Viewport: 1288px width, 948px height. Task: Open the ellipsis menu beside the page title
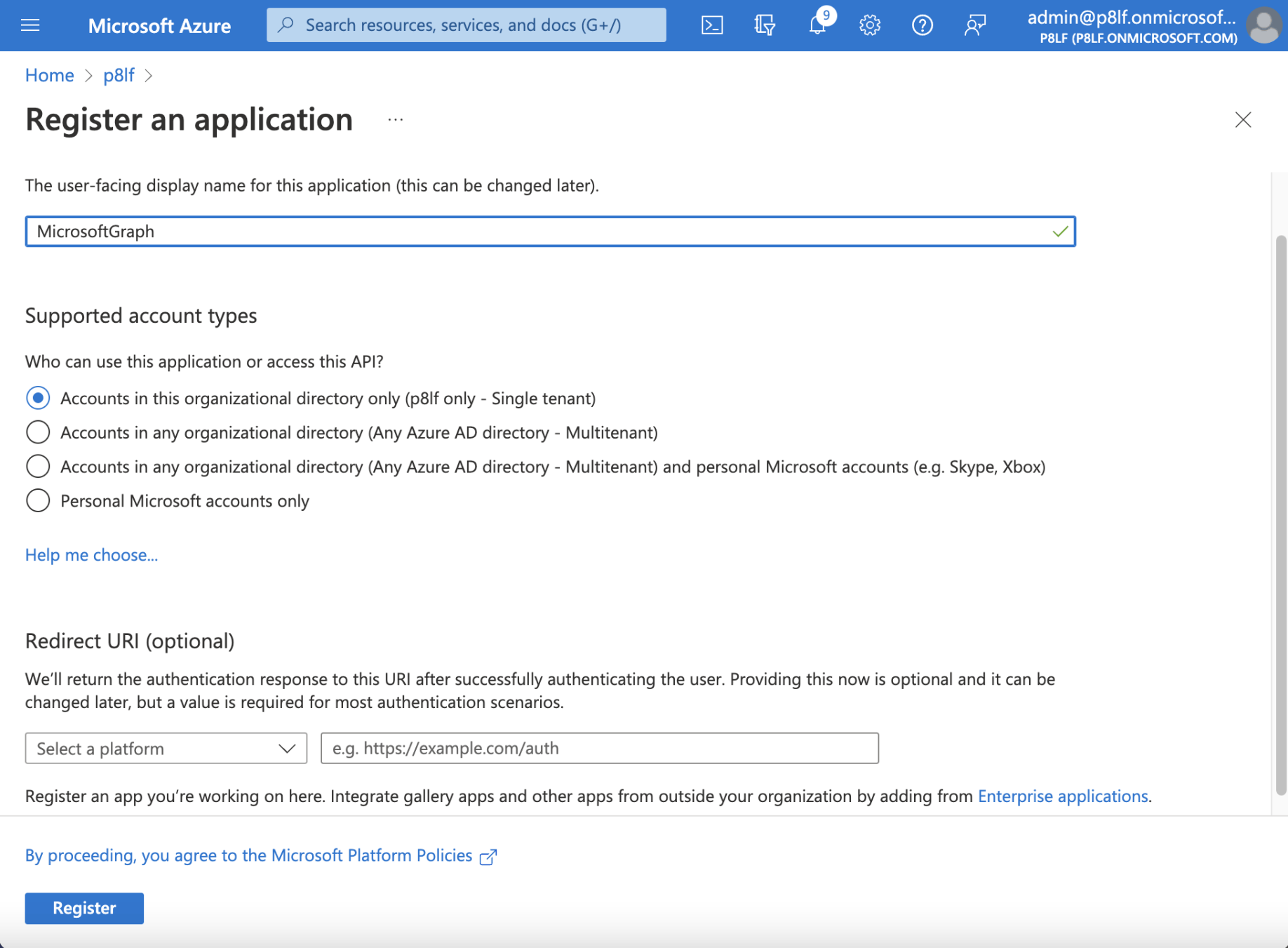pyautogui.click(x=396, y=120)
